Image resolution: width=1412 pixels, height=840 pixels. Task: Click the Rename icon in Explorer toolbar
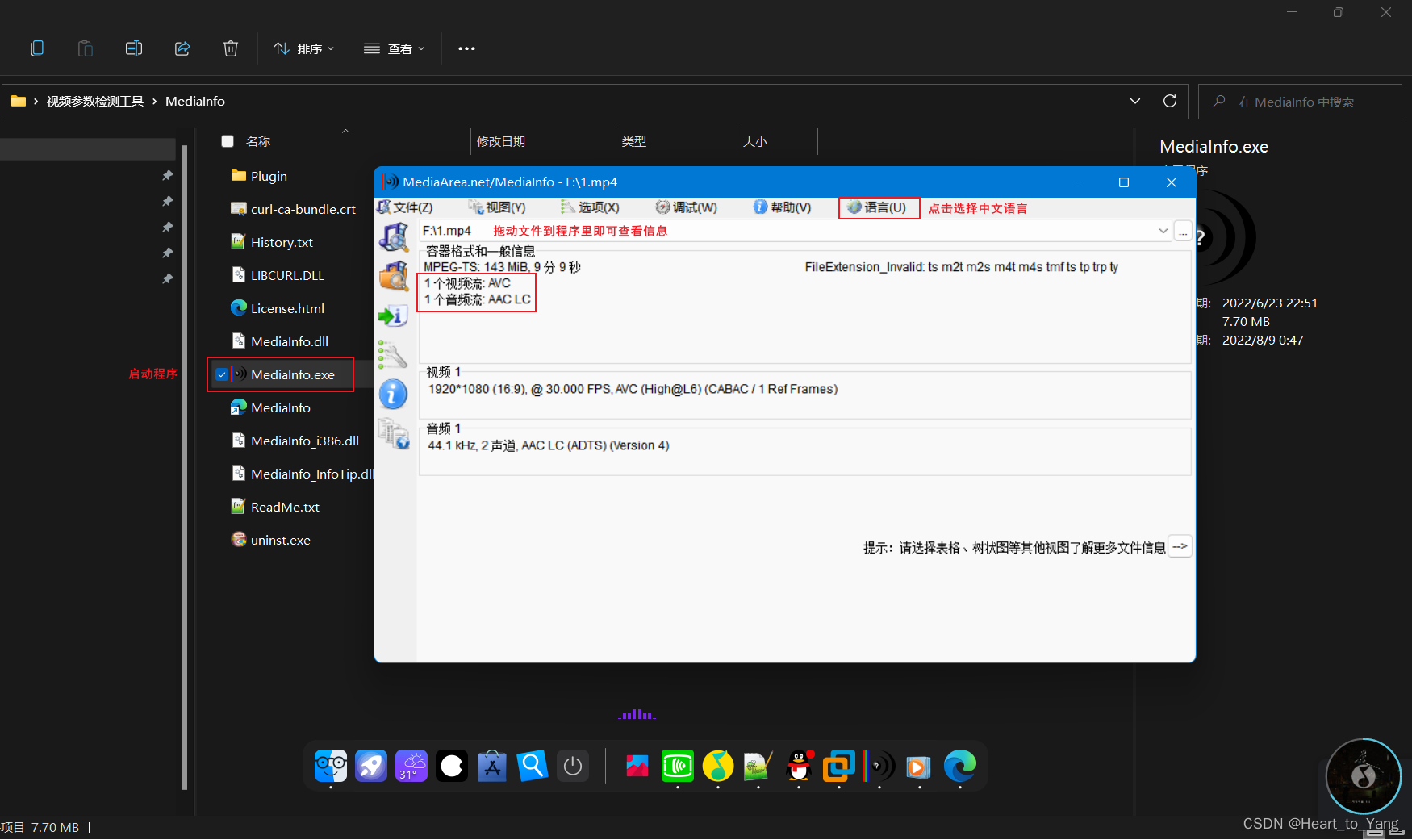click(x=134, y=49)
